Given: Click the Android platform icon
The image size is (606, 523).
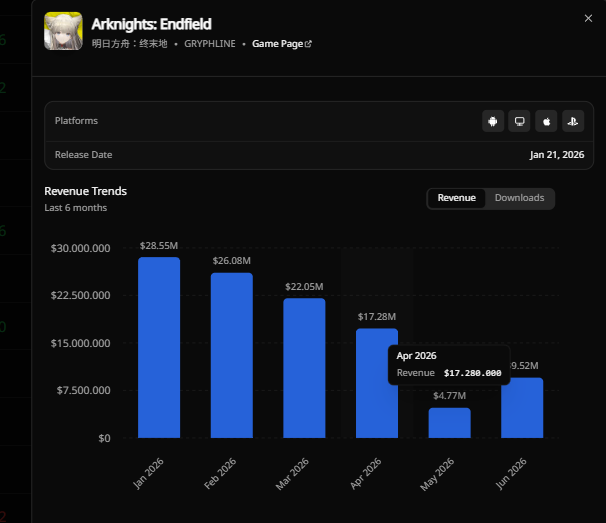Looking at the screenshot, I should point(493,121).
